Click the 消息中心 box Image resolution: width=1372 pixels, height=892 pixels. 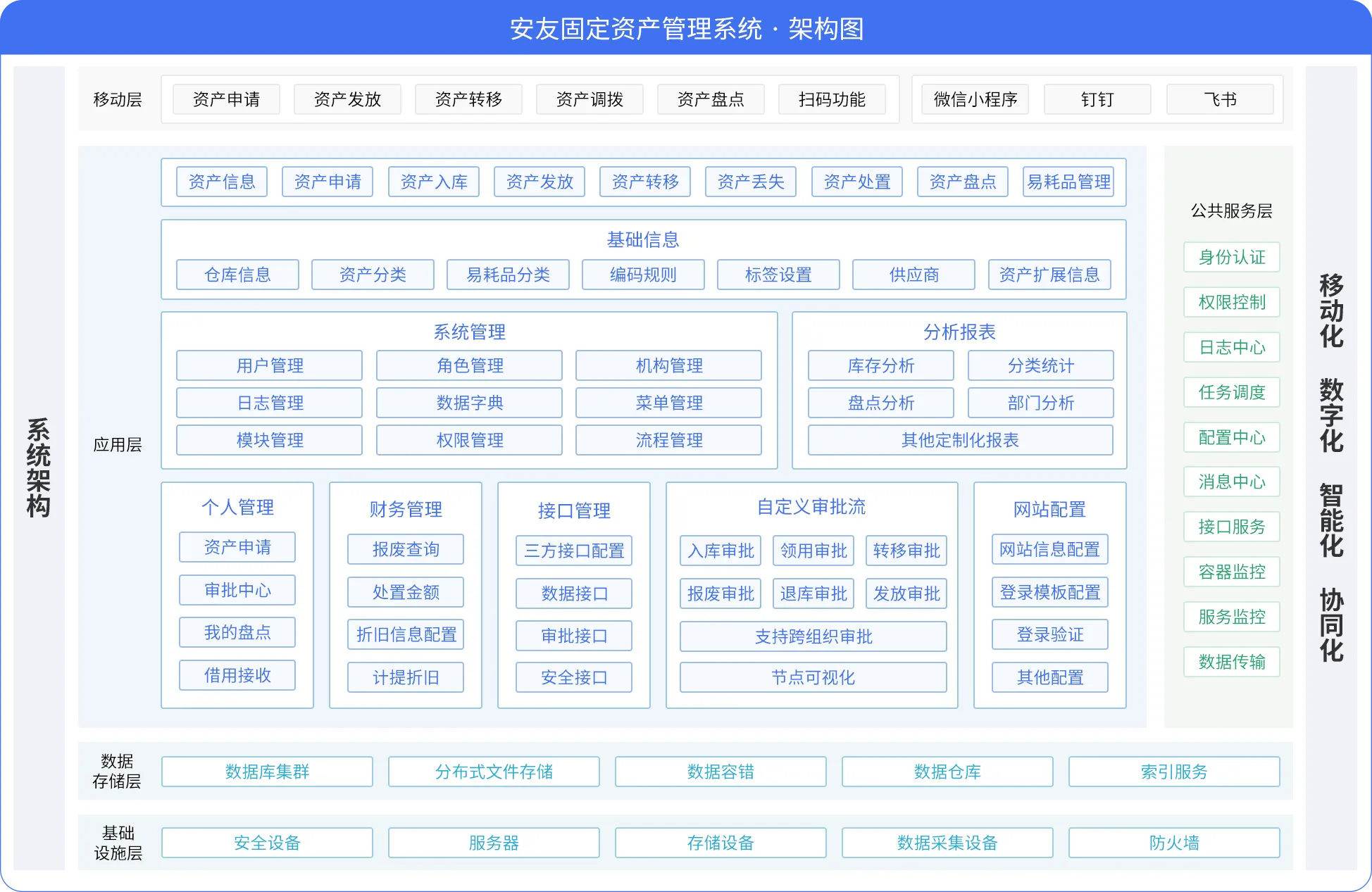(1232, 482)
